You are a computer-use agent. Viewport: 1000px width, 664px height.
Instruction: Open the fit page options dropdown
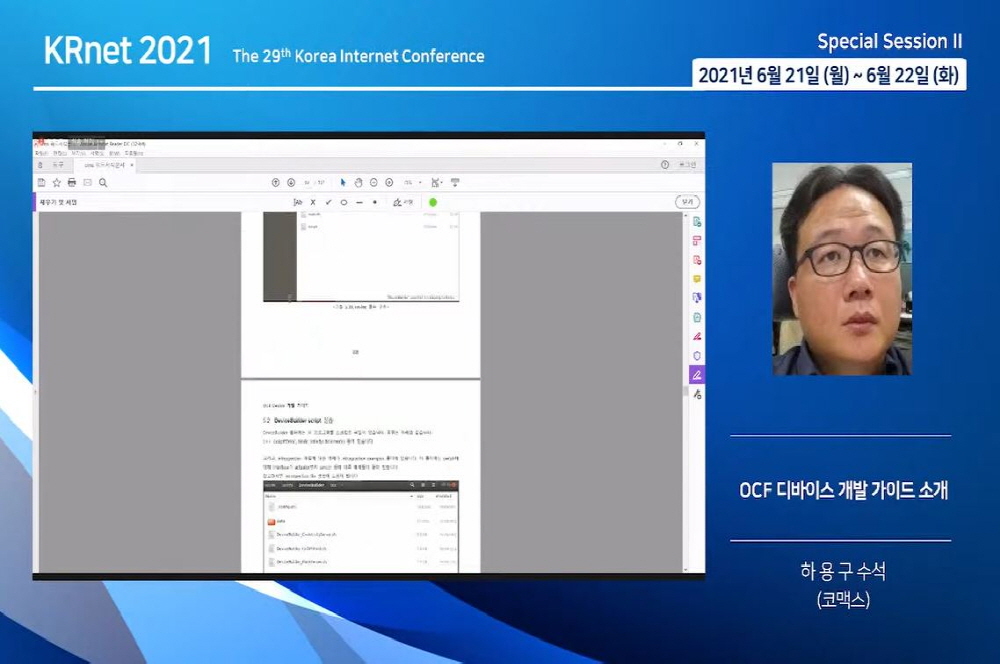[x=437, y=183]
